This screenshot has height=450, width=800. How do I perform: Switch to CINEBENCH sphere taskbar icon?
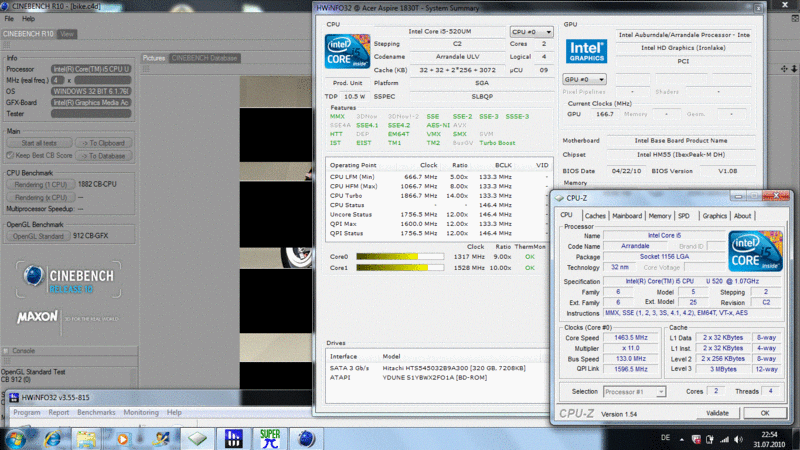click(306, 439)
